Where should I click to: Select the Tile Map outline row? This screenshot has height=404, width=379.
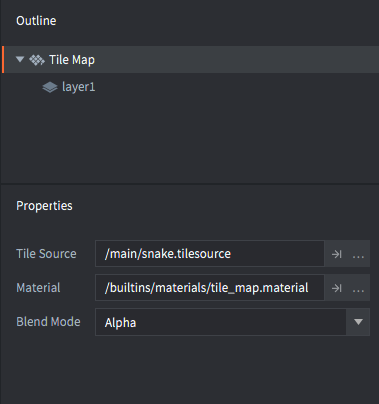click(x=190, y=60)
